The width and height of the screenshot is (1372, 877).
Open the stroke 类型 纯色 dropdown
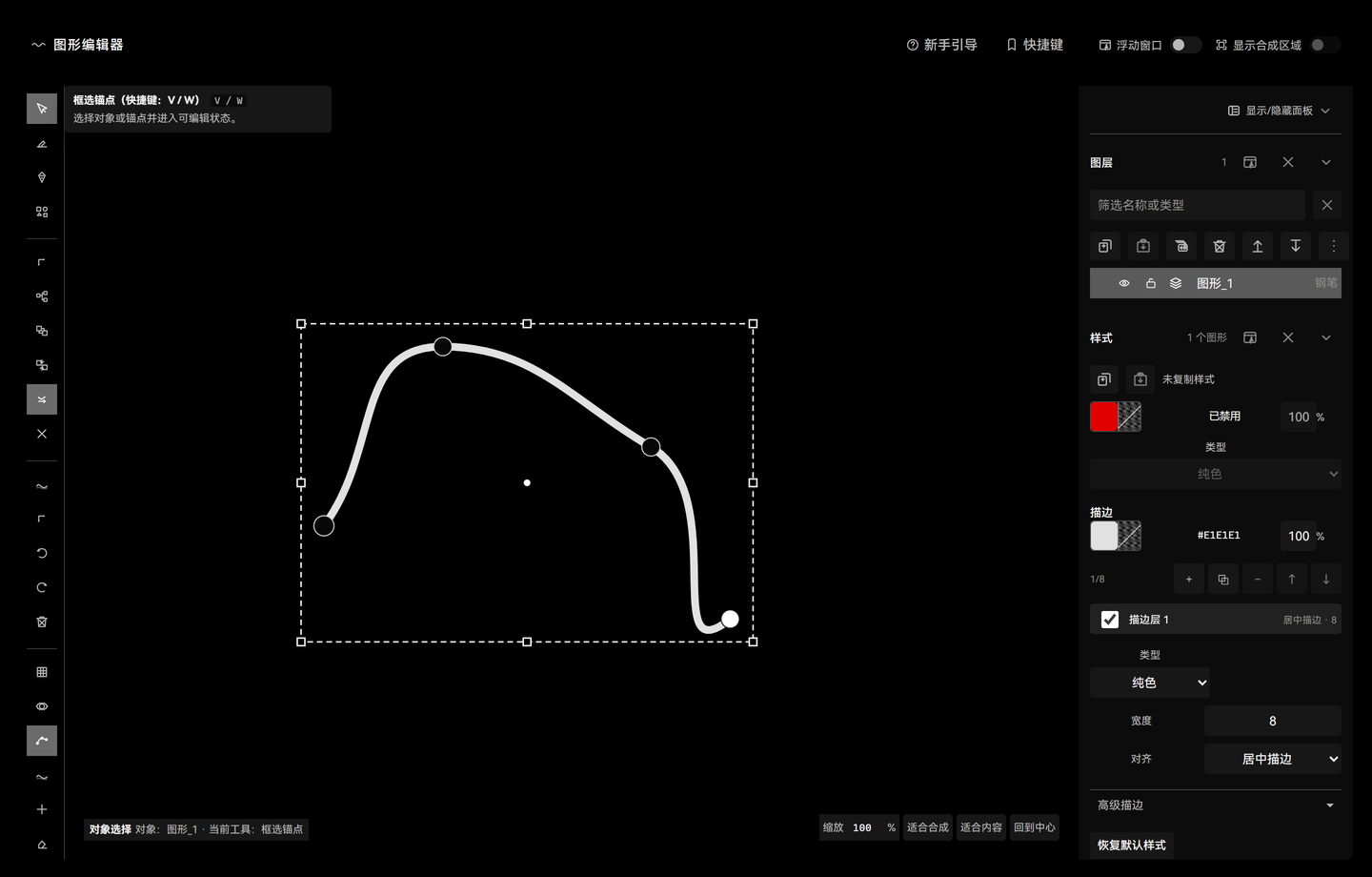click(1150, 683)
